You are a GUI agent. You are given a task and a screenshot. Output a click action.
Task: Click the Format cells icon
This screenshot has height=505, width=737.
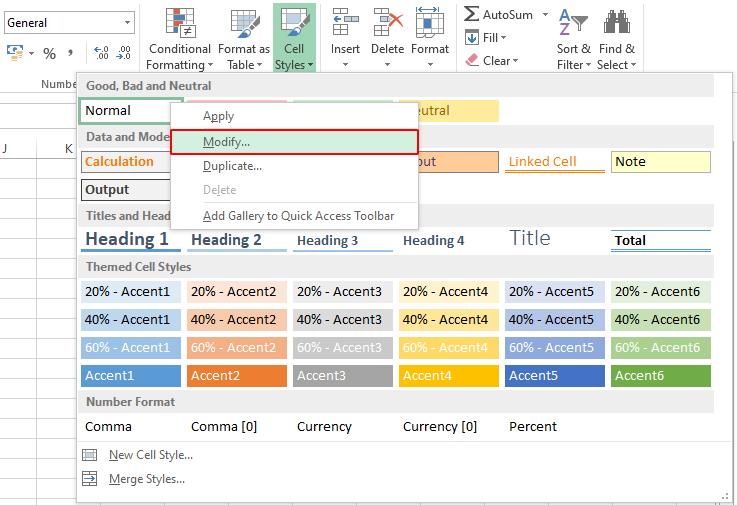pyautogui.click(x=430, y=22)
